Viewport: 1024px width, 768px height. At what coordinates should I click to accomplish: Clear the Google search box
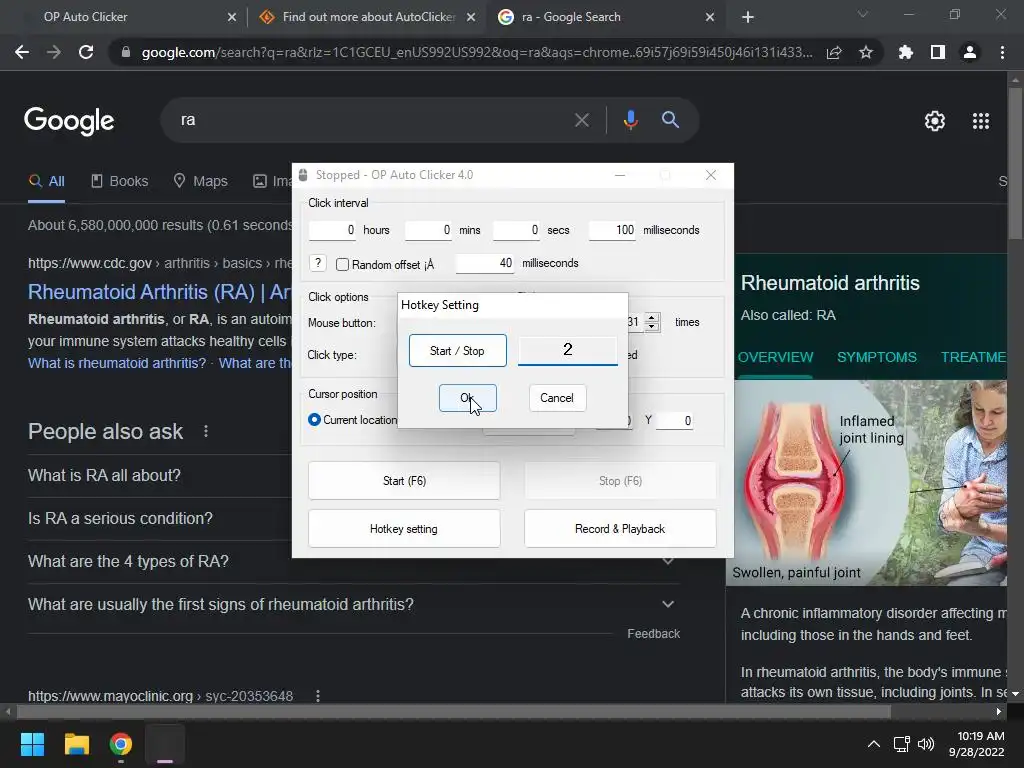point(581,120)
